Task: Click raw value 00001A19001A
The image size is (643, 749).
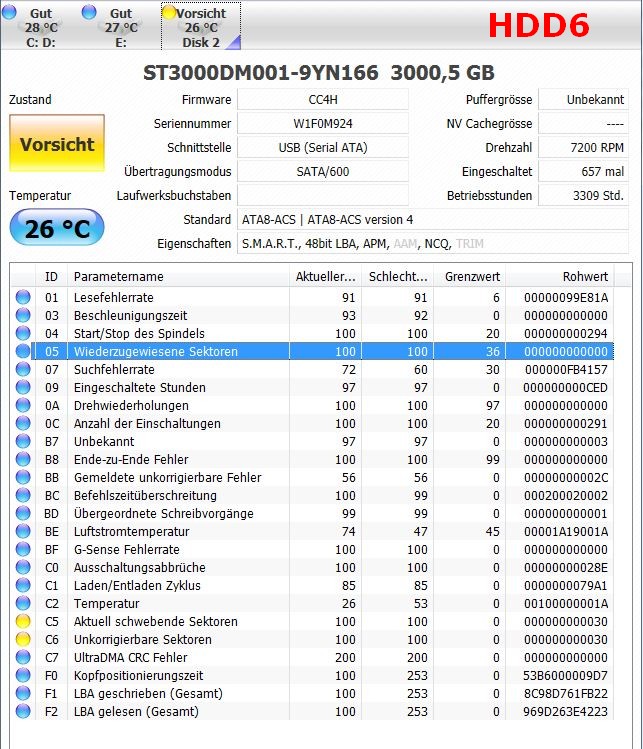Action: [566, 532]
